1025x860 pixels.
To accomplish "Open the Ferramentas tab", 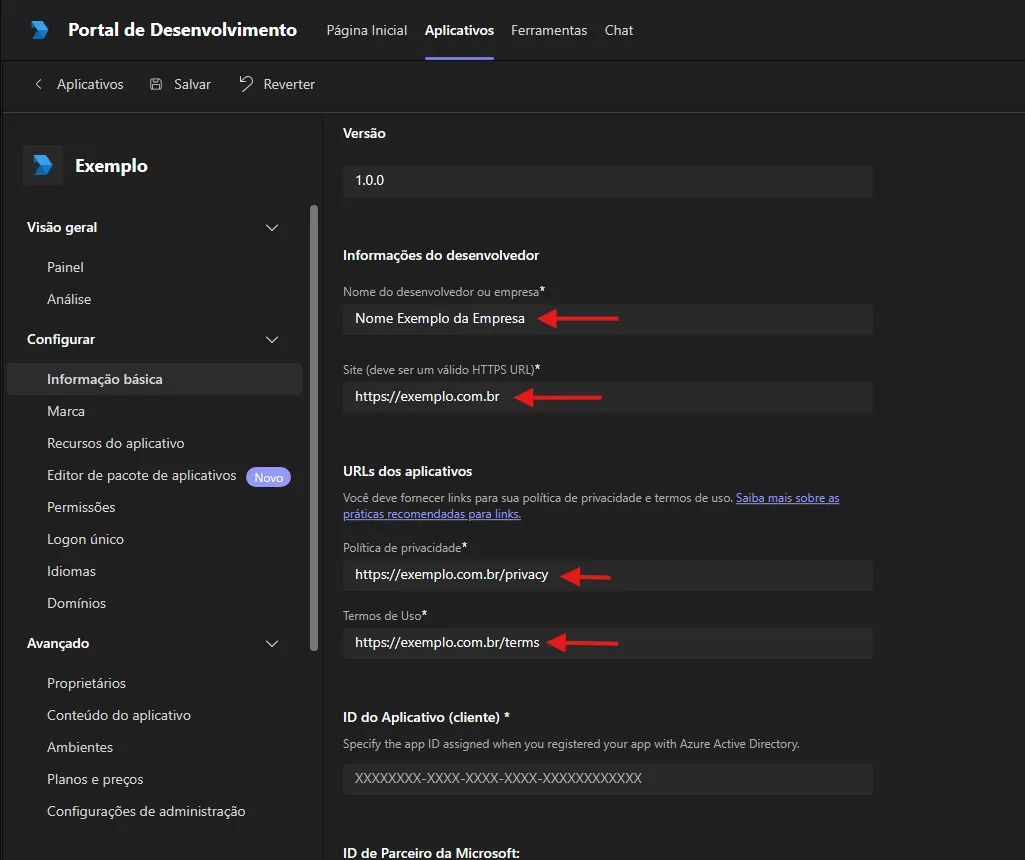I will (549, 31).
